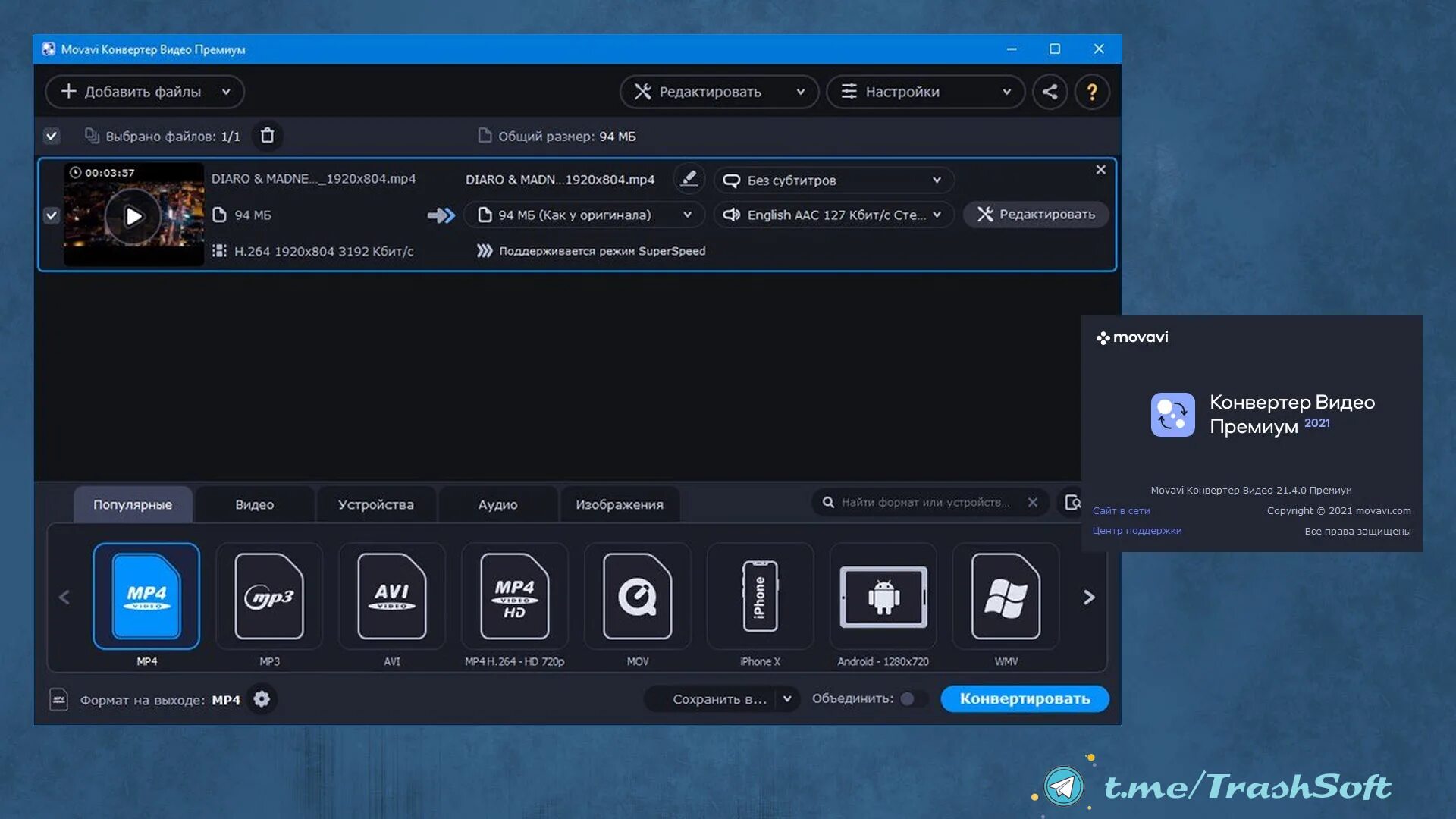Clear the format search field
This screenshot has height=819, width=1456.
click(1032, 502)
